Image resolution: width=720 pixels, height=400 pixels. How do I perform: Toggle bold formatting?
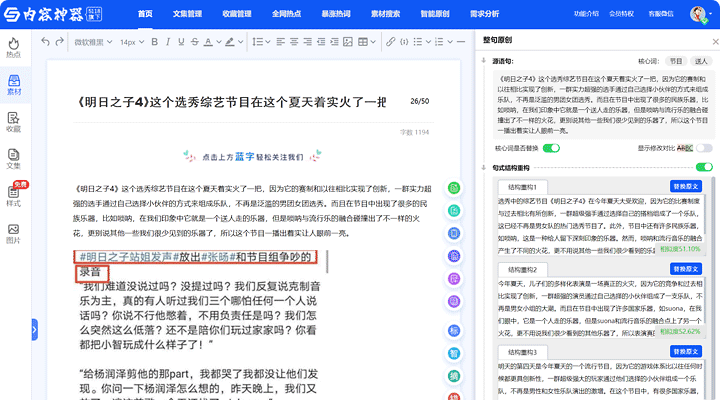155,42
